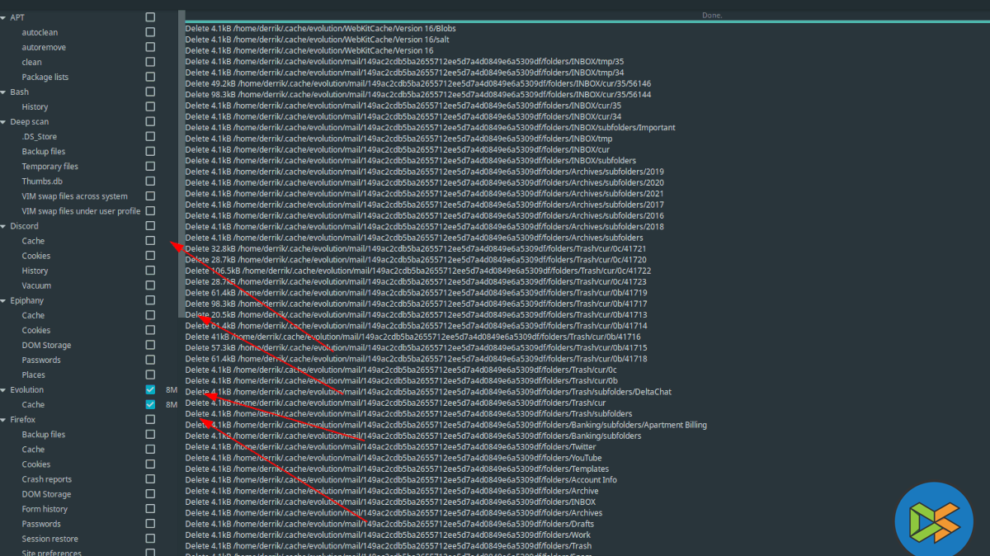The image size is (990, 556).
Task: Check the Epiphany Places checkbox
Action: click(150, 375)
